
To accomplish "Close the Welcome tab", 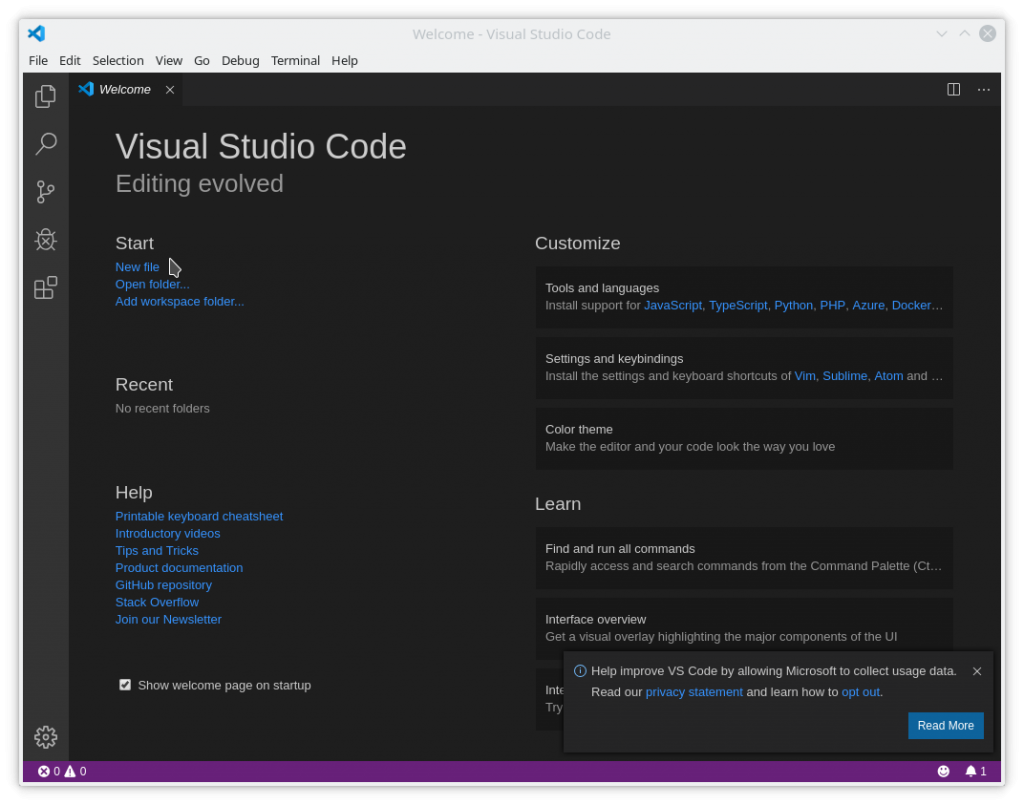I will coord(170,89).
